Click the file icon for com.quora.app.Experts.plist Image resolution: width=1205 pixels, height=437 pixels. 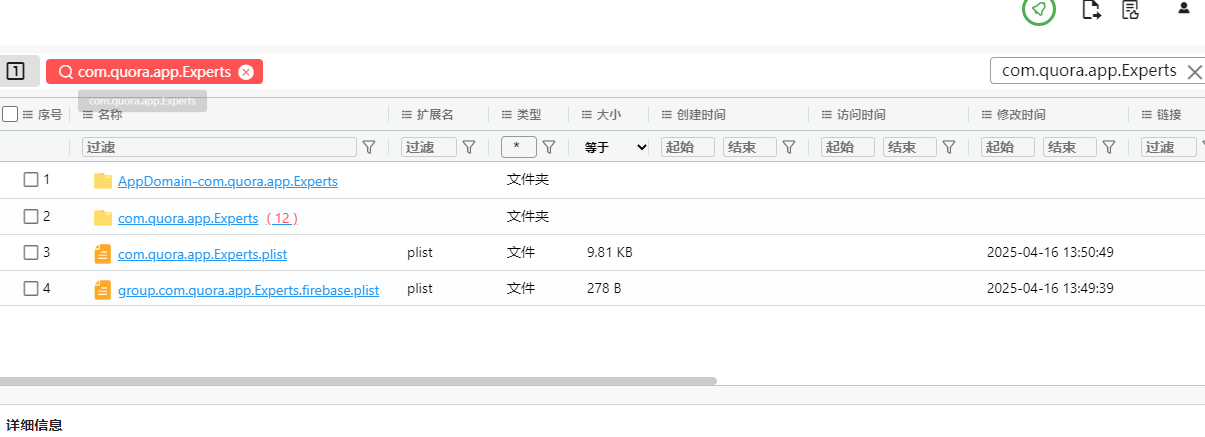[x=102, y=254]
